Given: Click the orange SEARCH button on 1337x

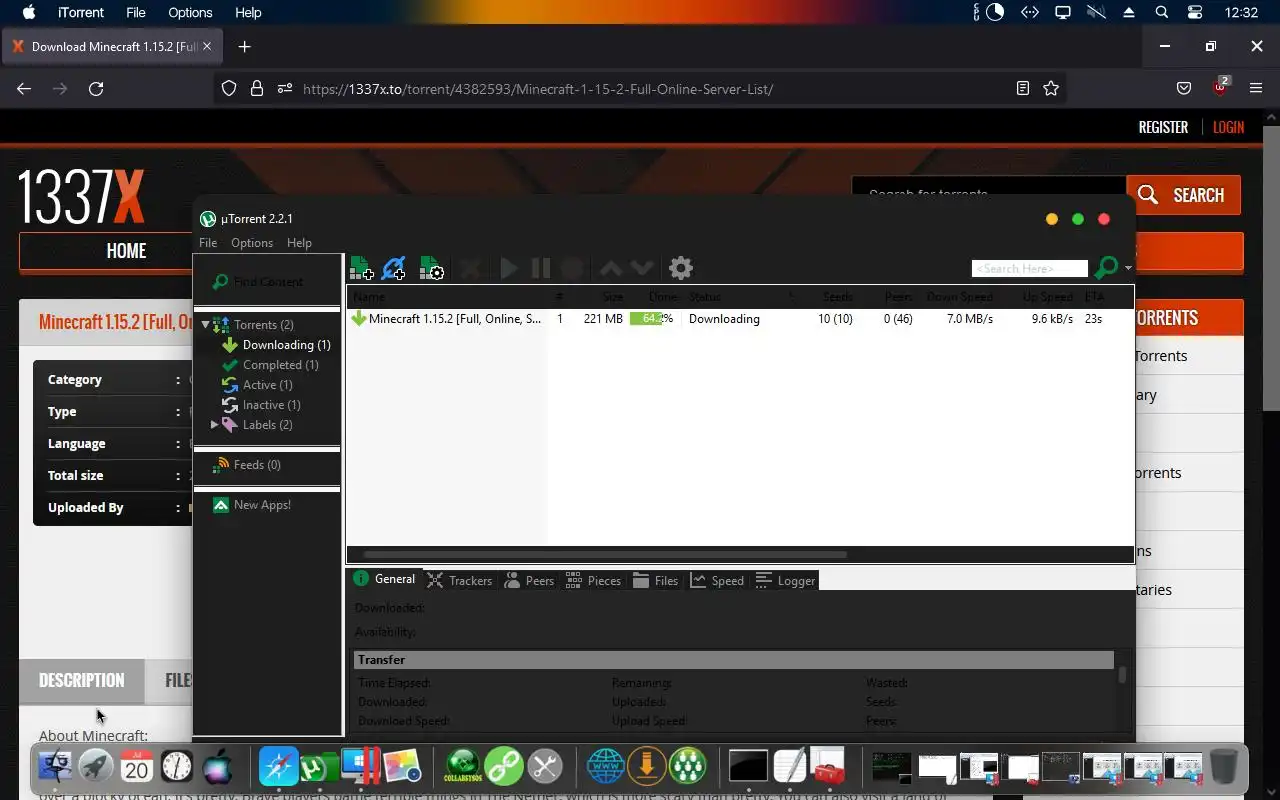Looking at the screenshot, I should 1183,195.
